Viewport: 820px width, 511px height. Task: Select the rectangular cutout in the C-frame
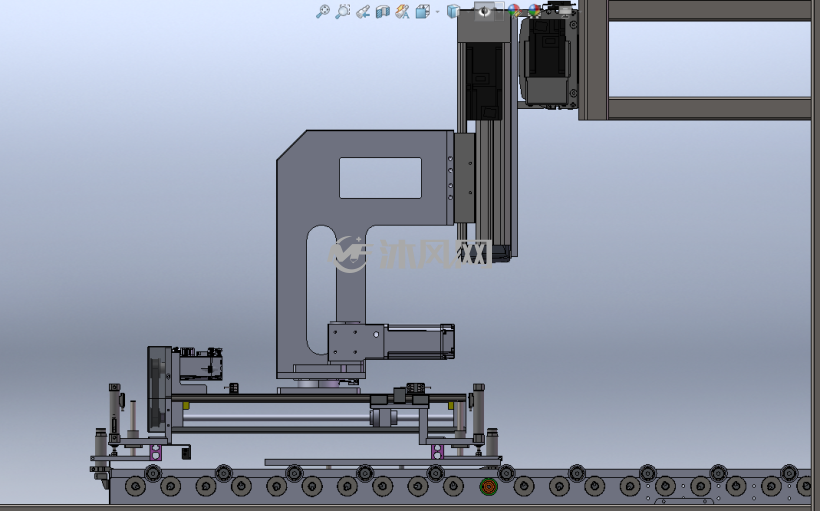pos(380,178)
